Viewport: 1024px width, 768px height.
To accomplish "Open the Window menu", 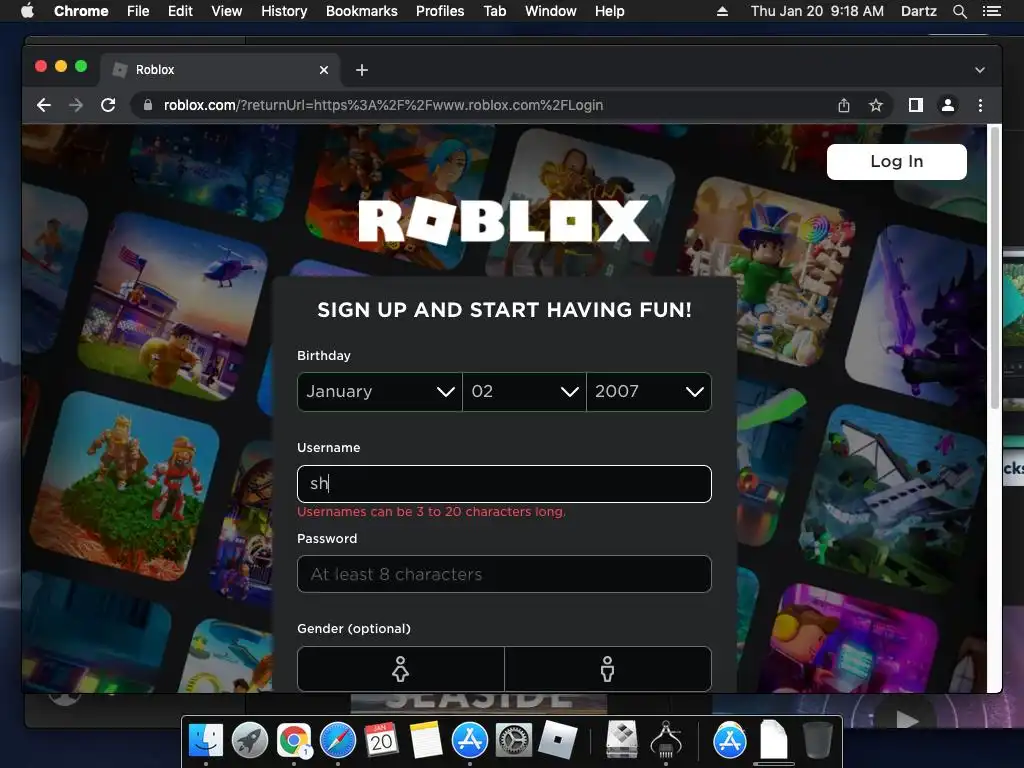I will tap(551, 11).
